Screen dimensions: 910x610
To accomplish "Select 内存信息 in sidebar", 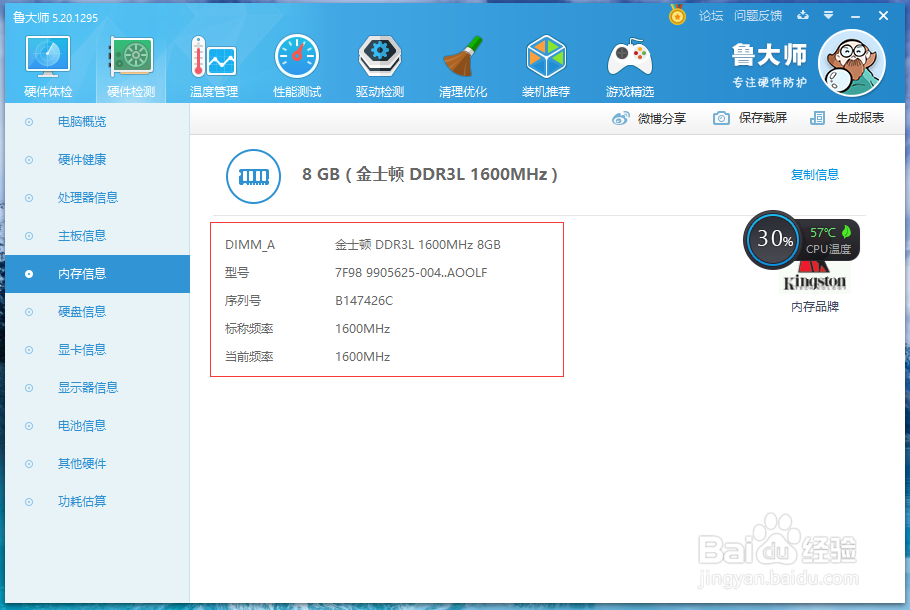I will pyautogui.click(x=98, y=274).
